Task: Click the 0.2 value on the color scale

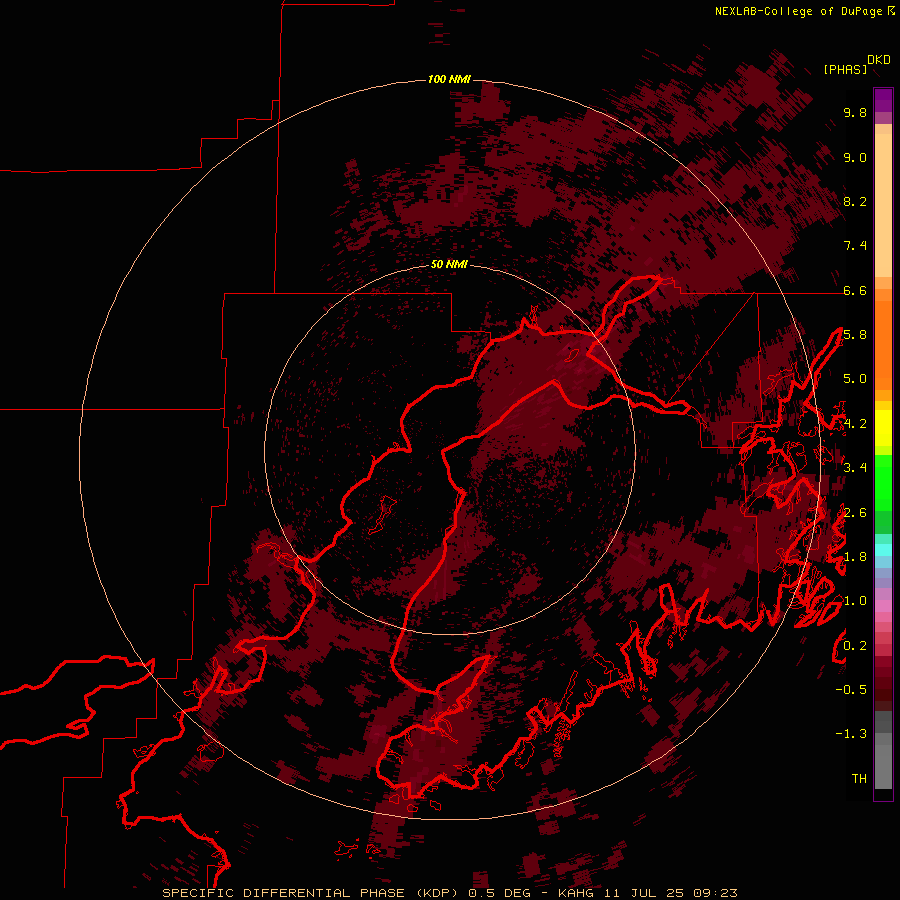Action: [x=855, y=646]
